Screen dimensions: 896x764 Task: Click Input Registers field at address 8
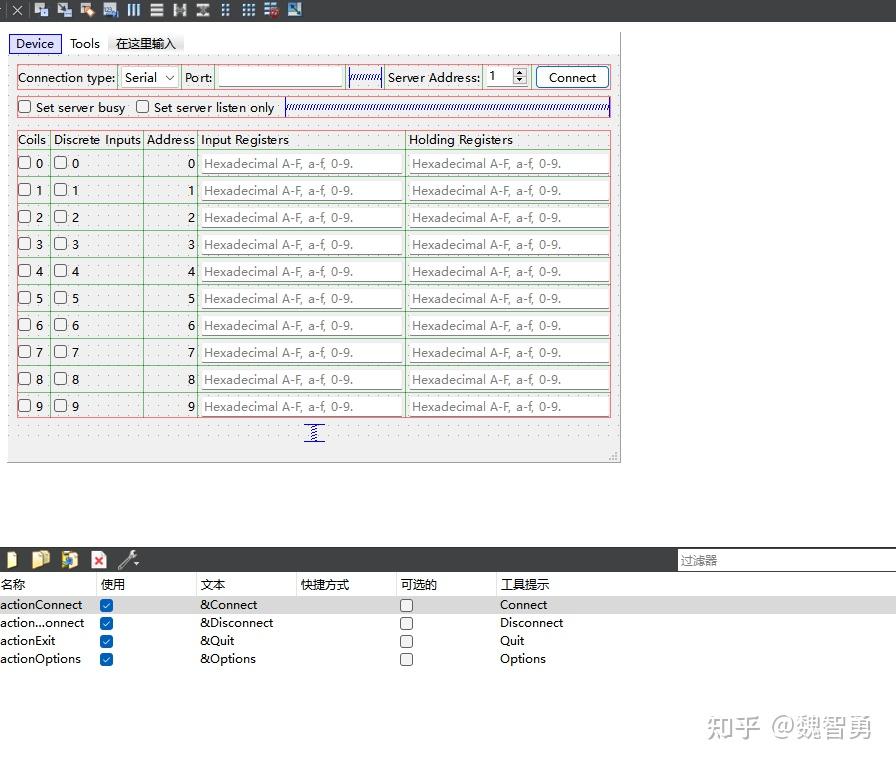tap(301, 380)
